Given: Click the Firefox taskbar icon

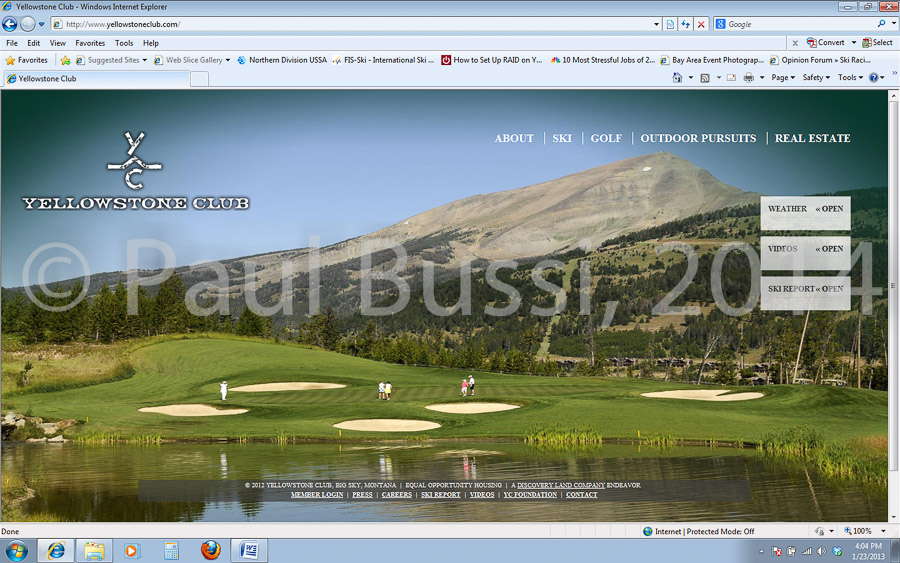Looking at the screenshot, I should pos(211,550).
